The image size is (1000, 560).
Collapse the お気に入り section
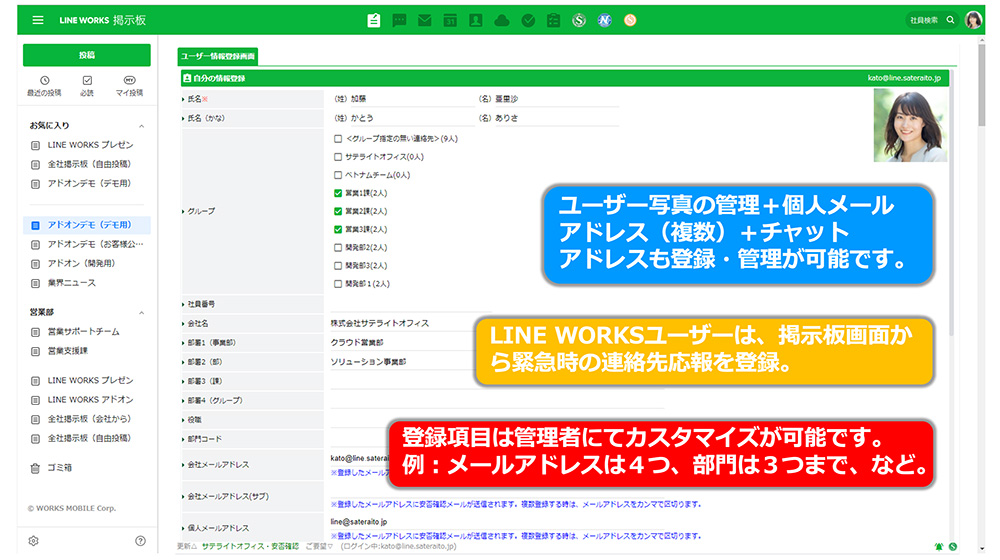point(142,126)
